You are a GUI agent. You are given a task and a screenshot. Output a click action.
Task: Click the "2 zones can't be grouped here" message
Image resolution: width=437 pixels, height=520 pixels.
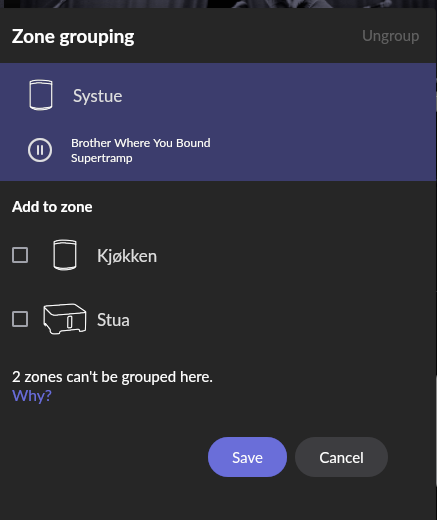coord(112,377)
